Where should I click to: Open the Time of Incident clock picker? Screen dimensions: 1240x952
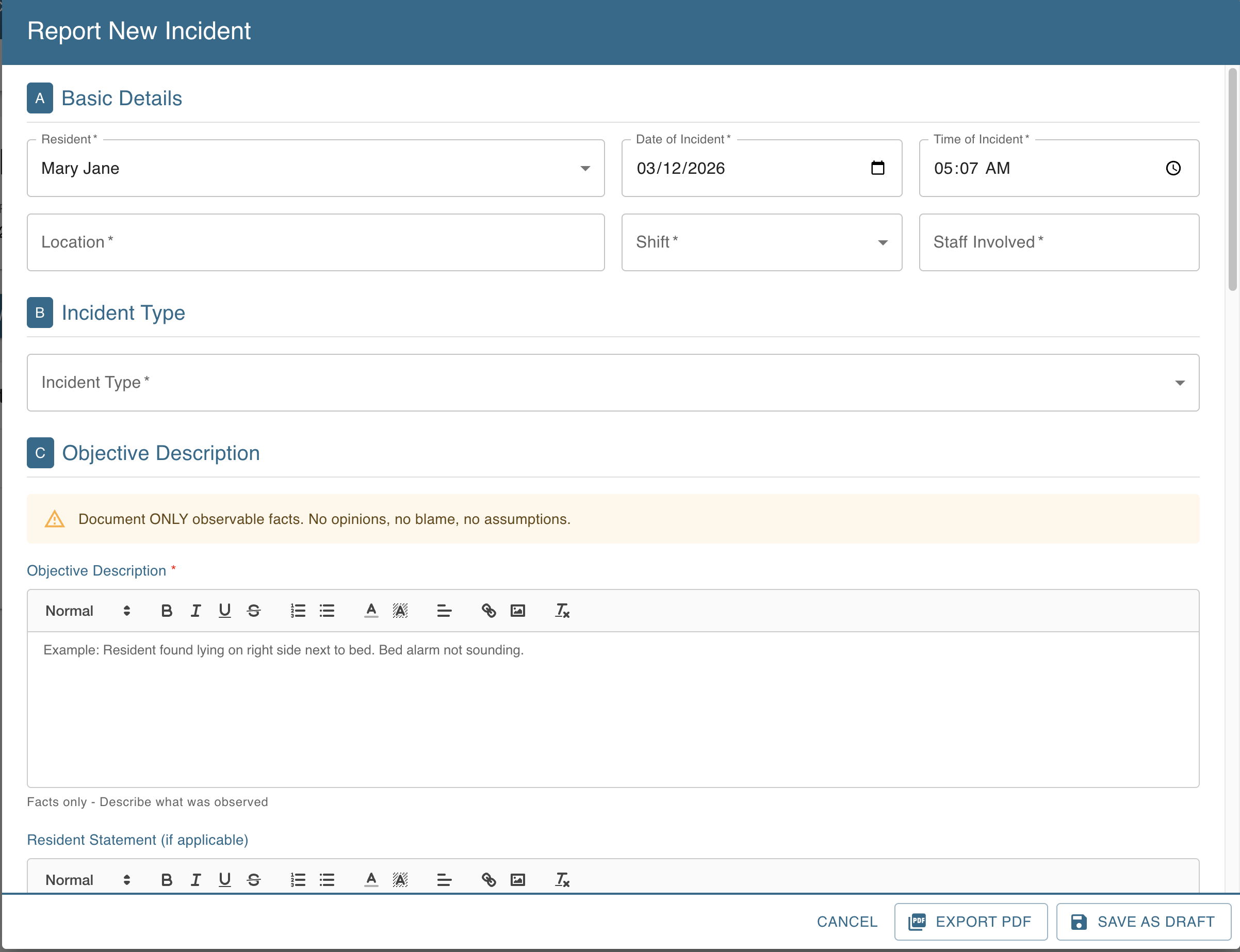click(x=1172, y=168)
